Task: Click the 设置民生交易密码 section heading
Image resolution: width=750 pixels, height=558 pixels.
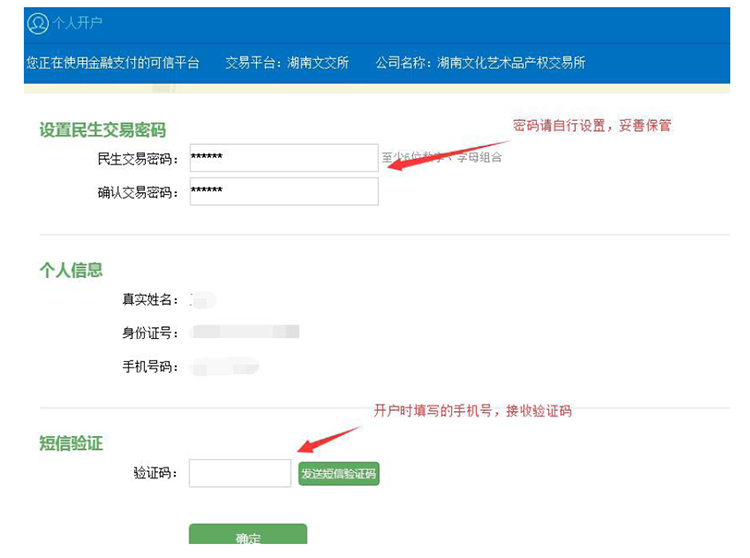Action: pos(102,130)
